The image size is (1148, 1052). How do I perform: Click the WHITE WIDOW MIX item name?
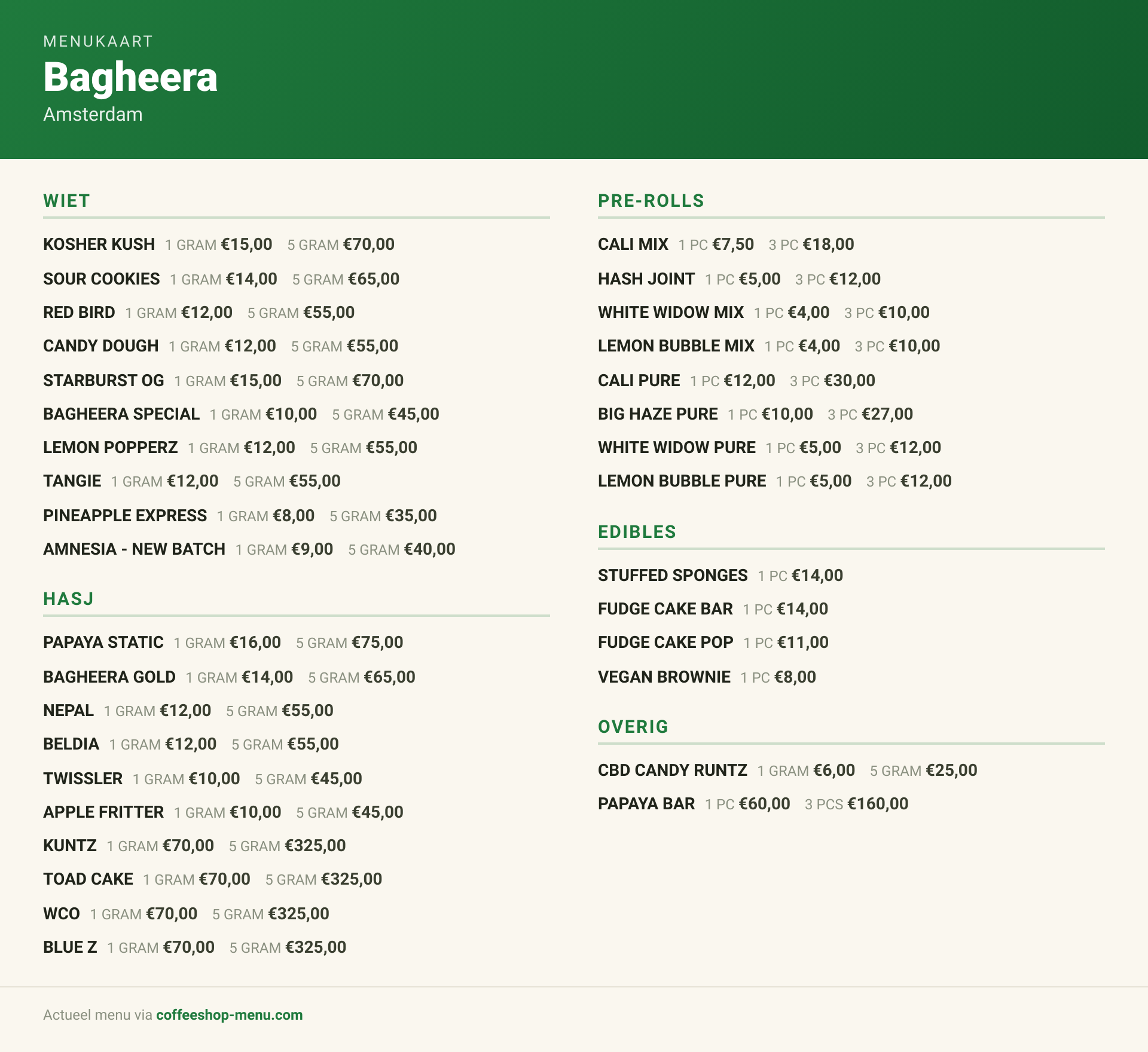point(671,313)
